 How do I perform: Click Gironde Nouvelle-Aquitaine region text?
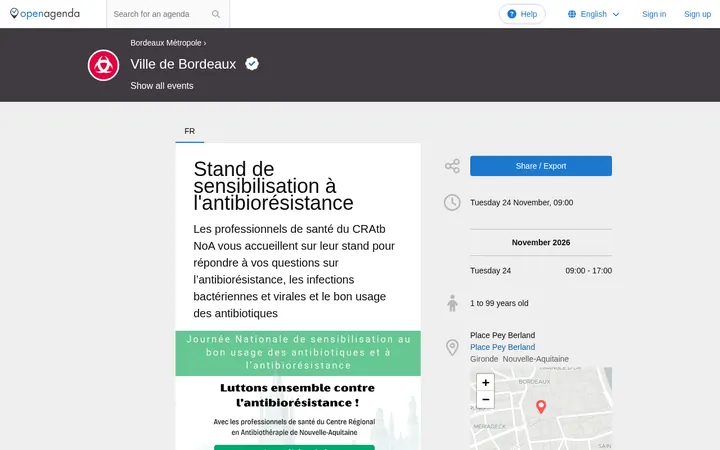519,359
